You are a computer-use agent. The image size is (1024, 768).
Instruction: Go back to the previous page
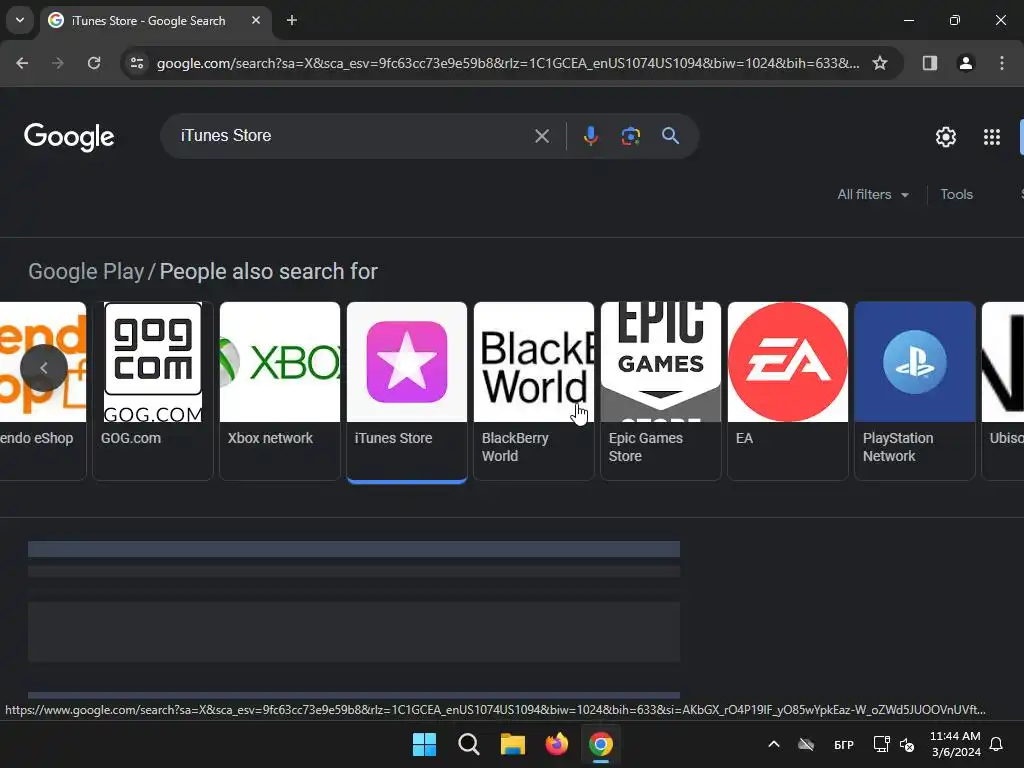tap(22, 63)
